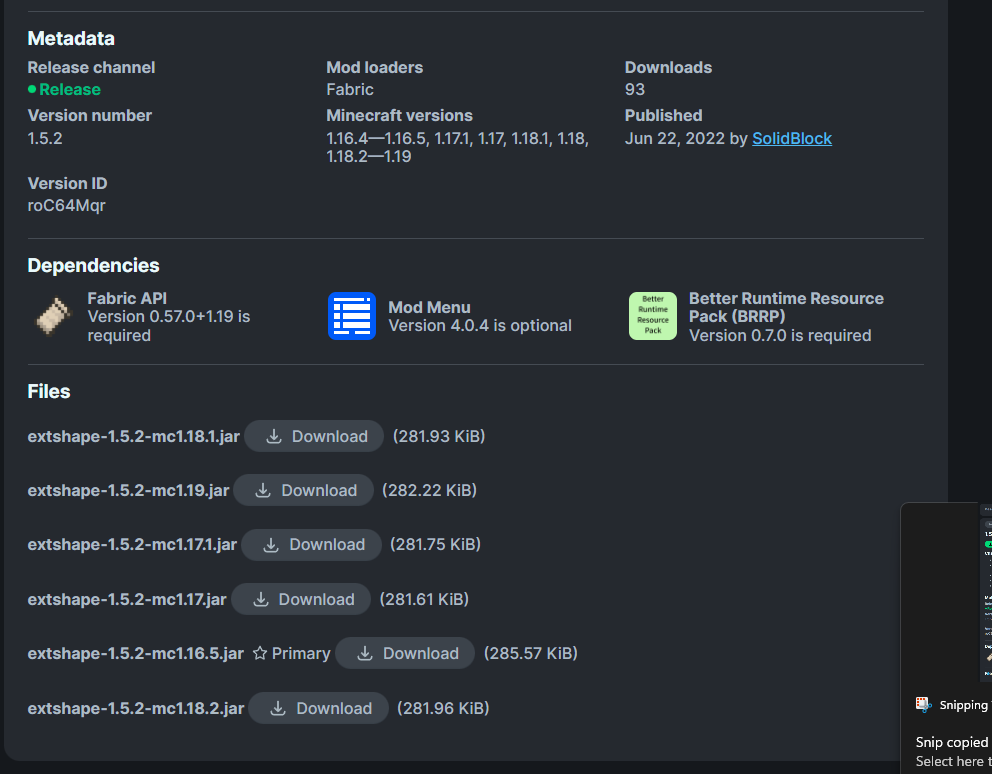Click the filename extshape-1.5.2-mc1.17.1.jar
The height and width of the screenshot is (774, 992).
coord(132,544)
